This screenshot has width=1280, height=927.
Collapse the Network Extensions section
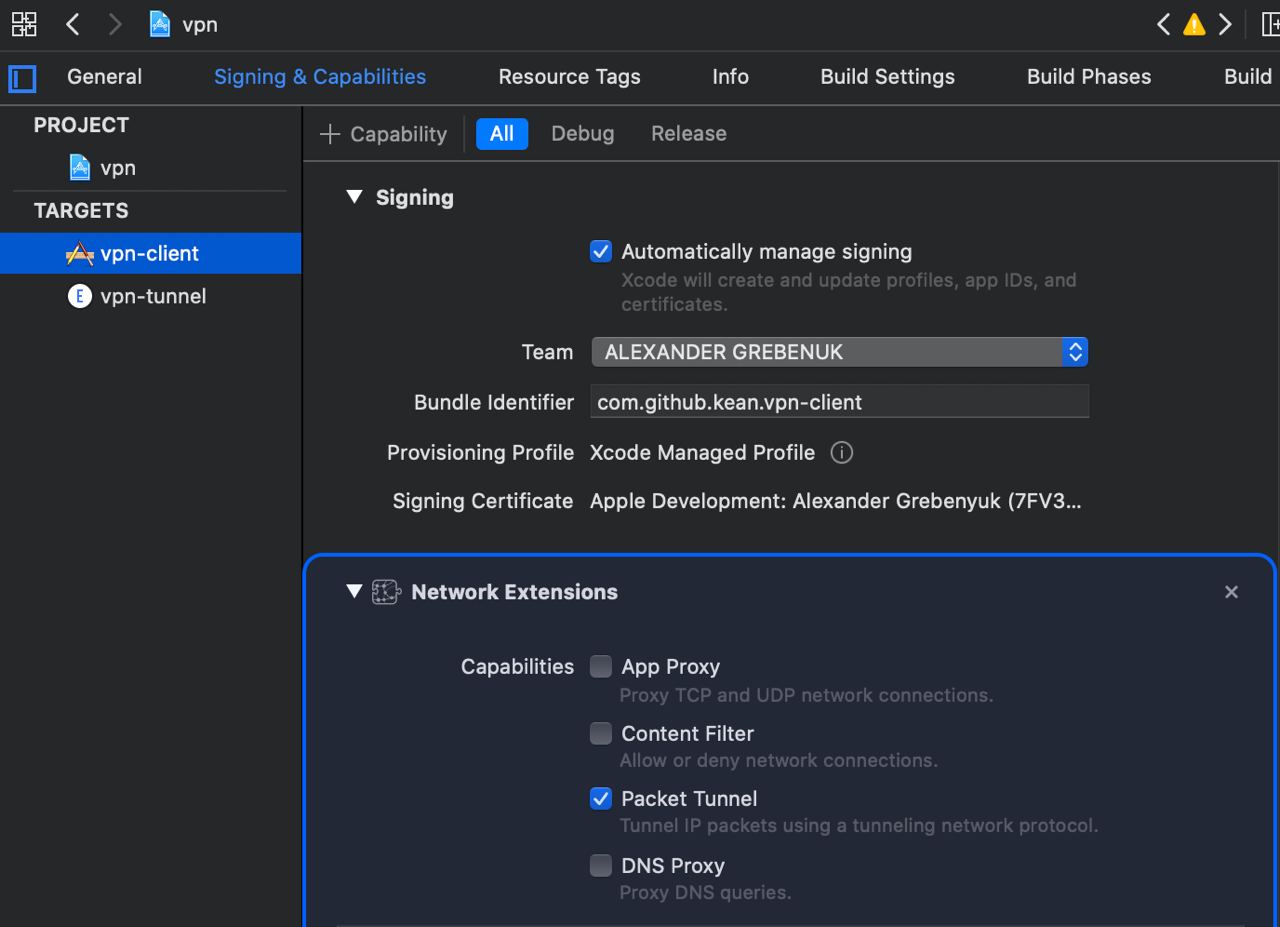coord(353,591)
